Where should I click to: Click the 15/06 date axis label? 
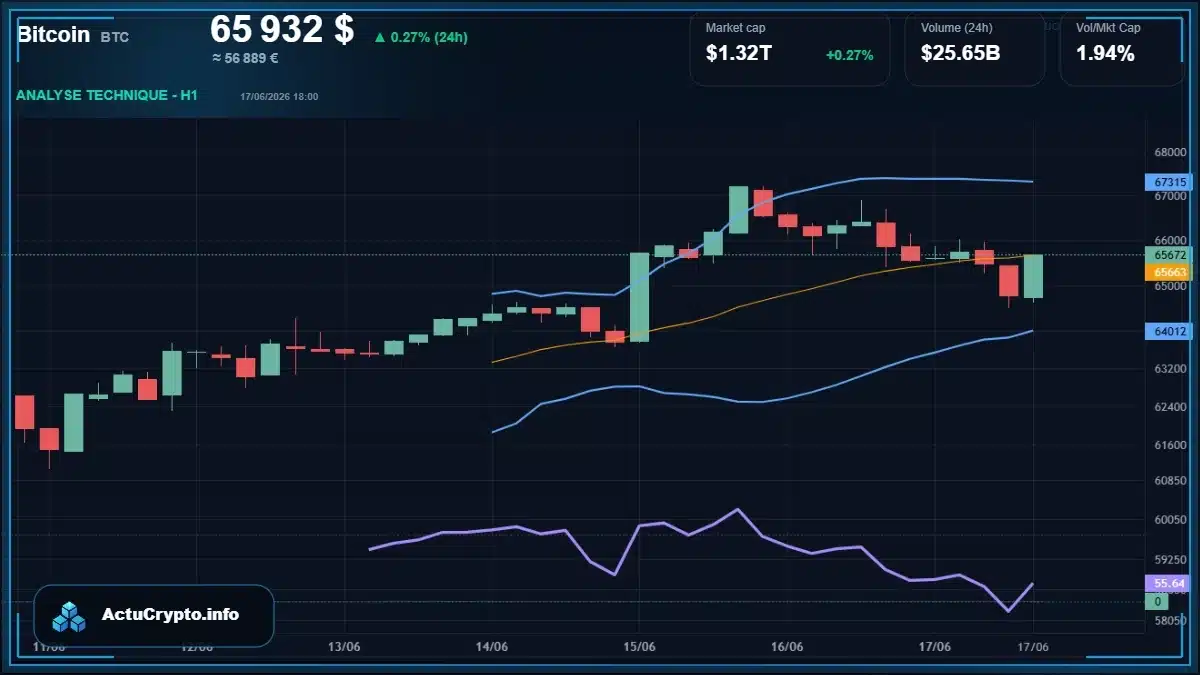(x=640, y=647)
